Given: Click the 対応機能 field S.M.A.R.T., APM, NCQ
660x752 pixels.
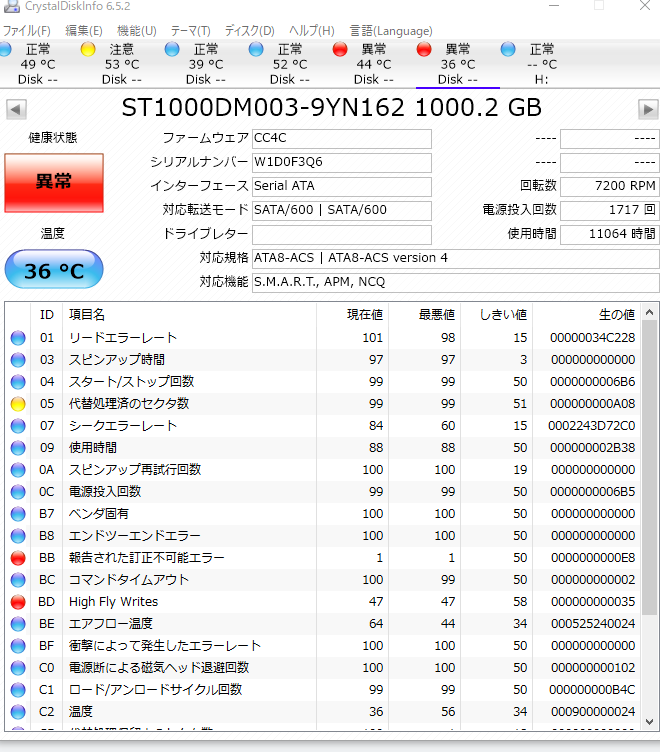Looking at the screenshot, I should coord(456,282).
